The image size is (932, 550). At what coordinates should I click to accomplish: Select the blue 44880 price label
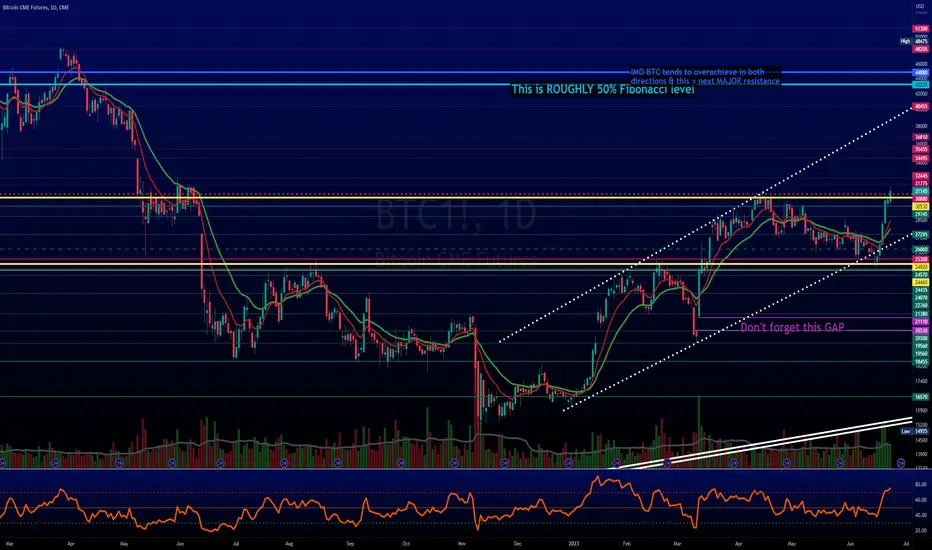click(x=921, y=72)
